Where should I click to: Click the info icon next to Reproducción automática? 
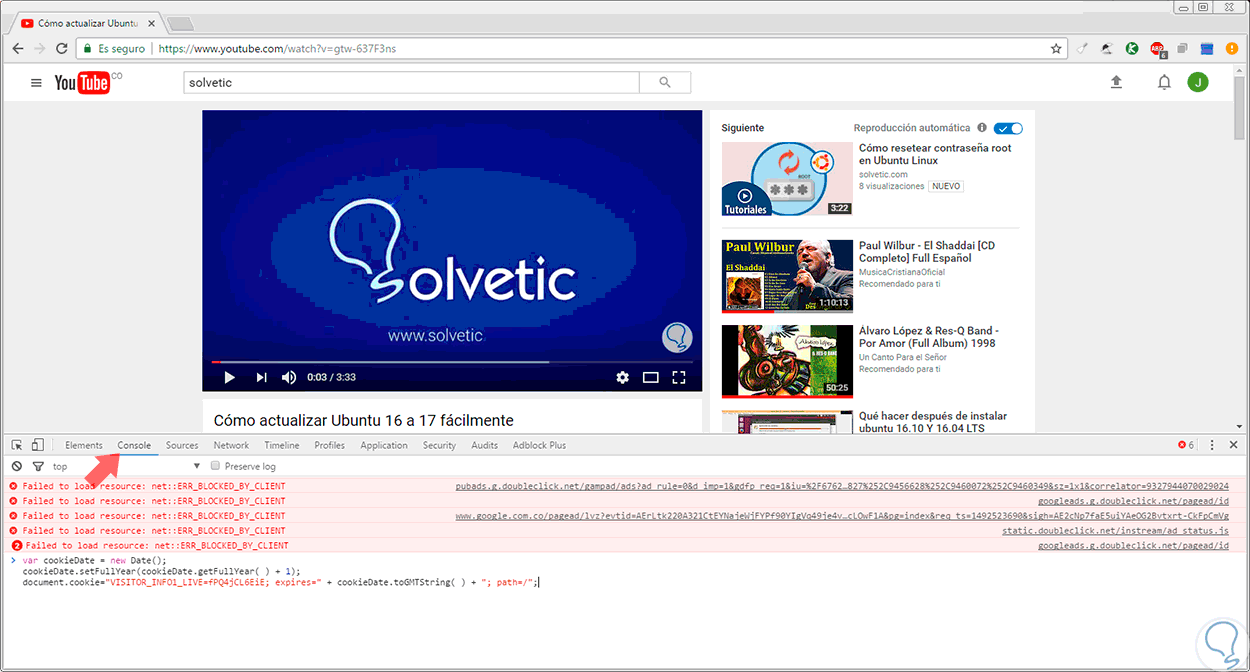(982, 128)
